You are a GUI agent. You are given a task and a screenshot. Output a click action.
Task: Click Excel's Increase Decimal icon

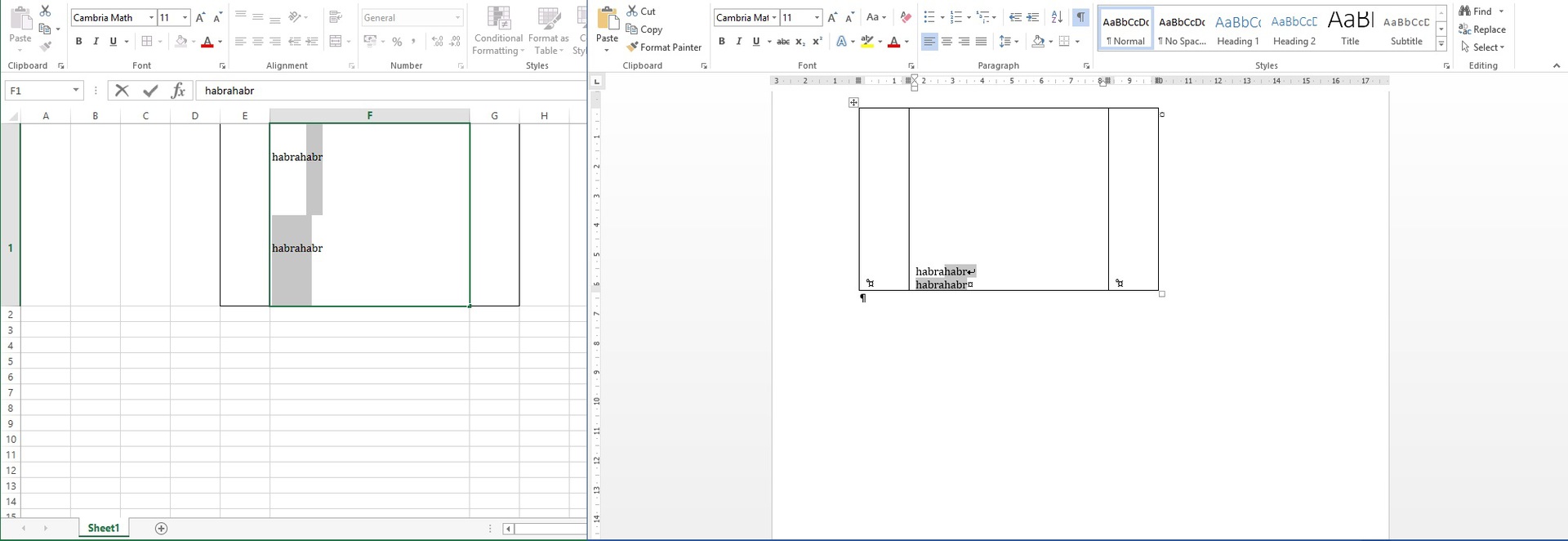coord(438,41)
